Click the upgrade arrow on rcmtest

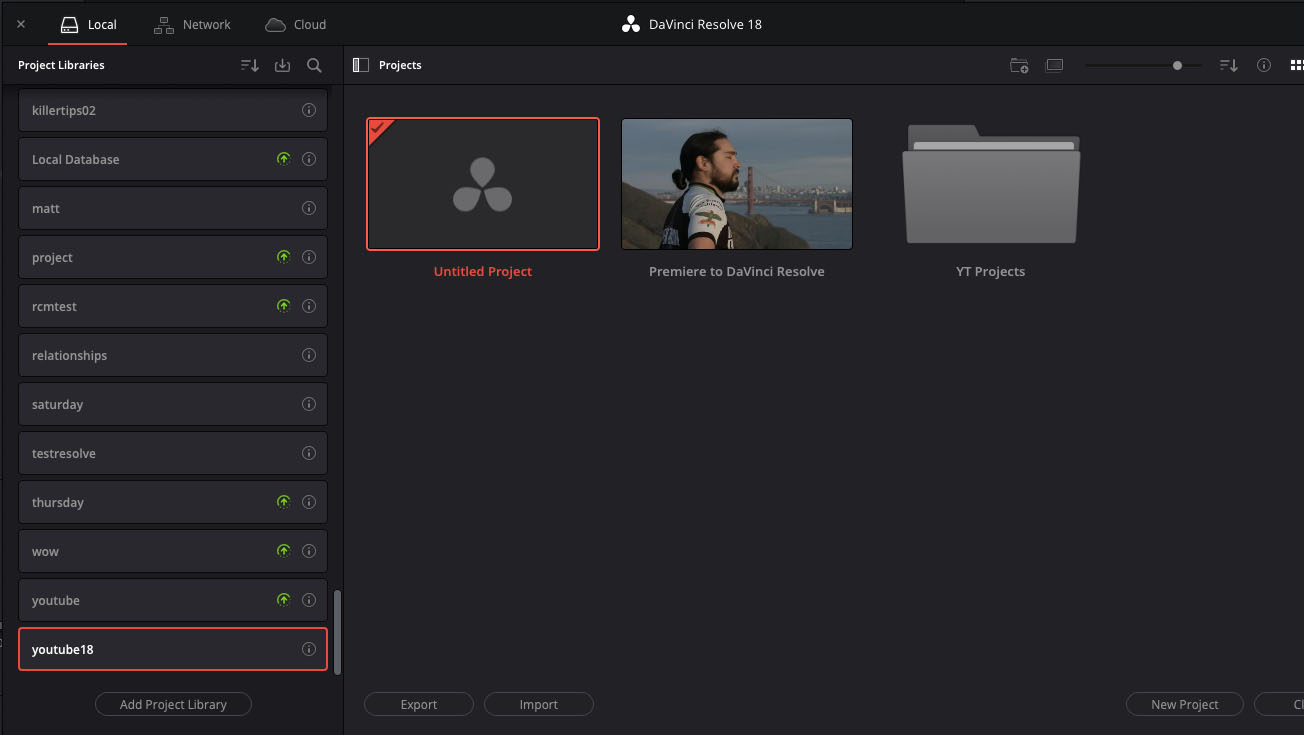tap(284, 306)
